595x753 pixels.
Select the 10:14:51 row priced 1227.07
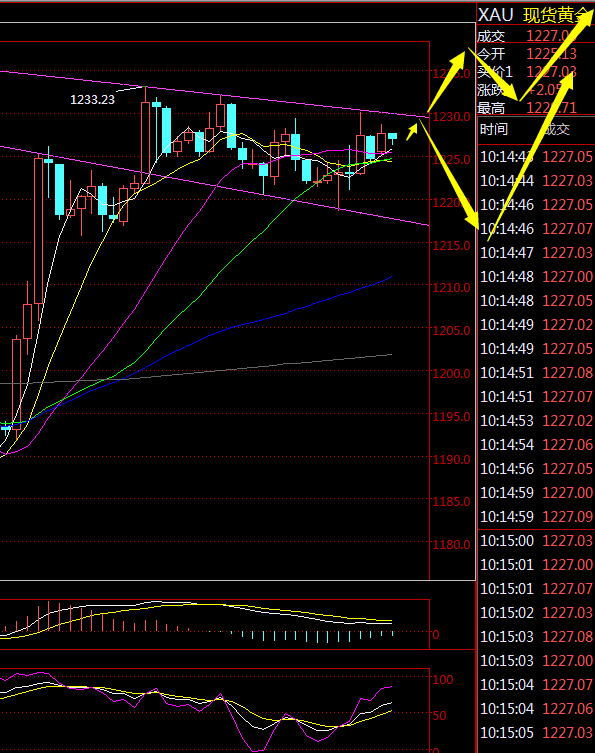click(x=536, y=397)
